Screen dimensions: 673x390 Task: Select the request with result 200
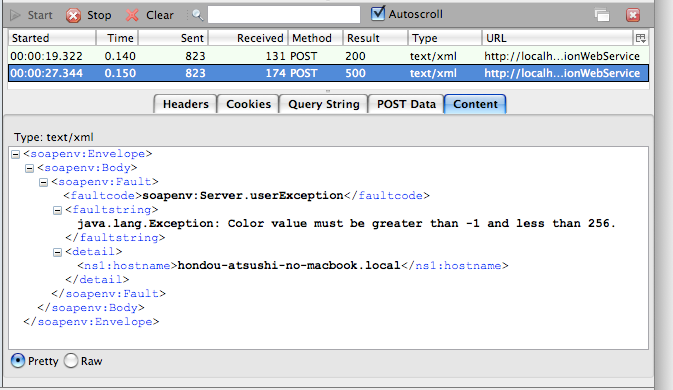click(x=328, y=56)
